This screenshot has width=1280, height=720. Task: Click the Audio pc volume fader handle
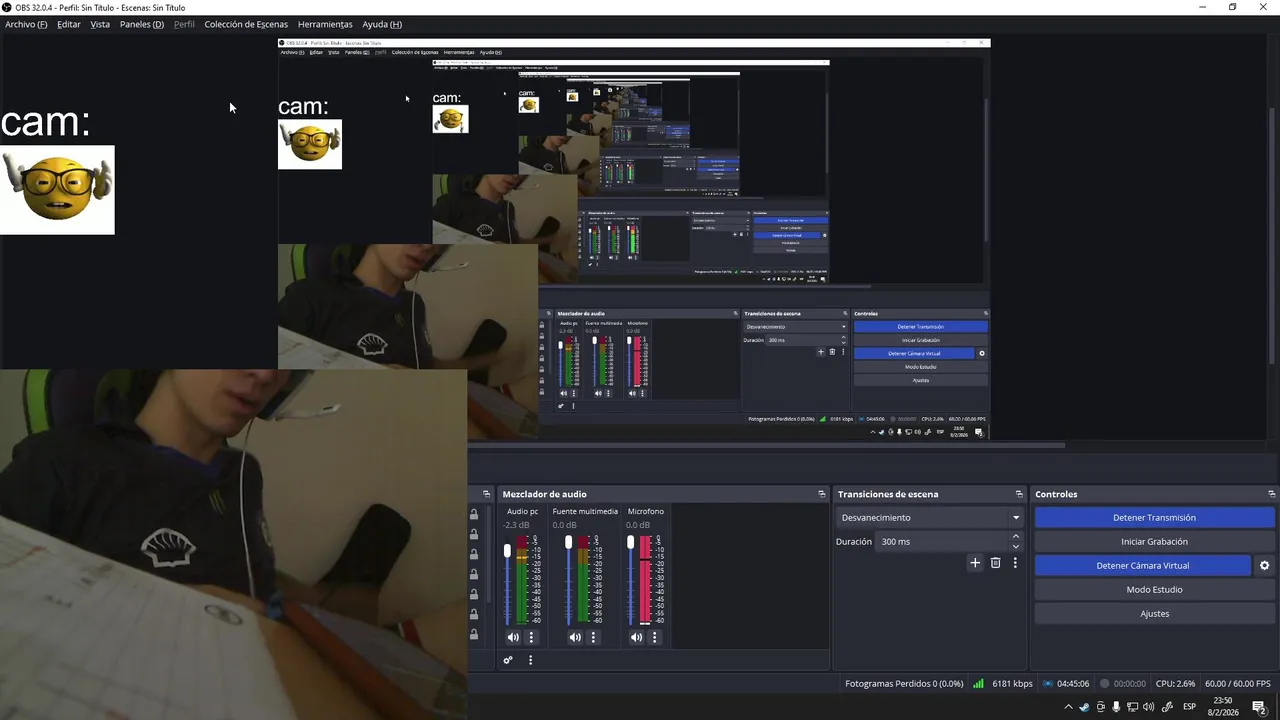click(507, 550)
